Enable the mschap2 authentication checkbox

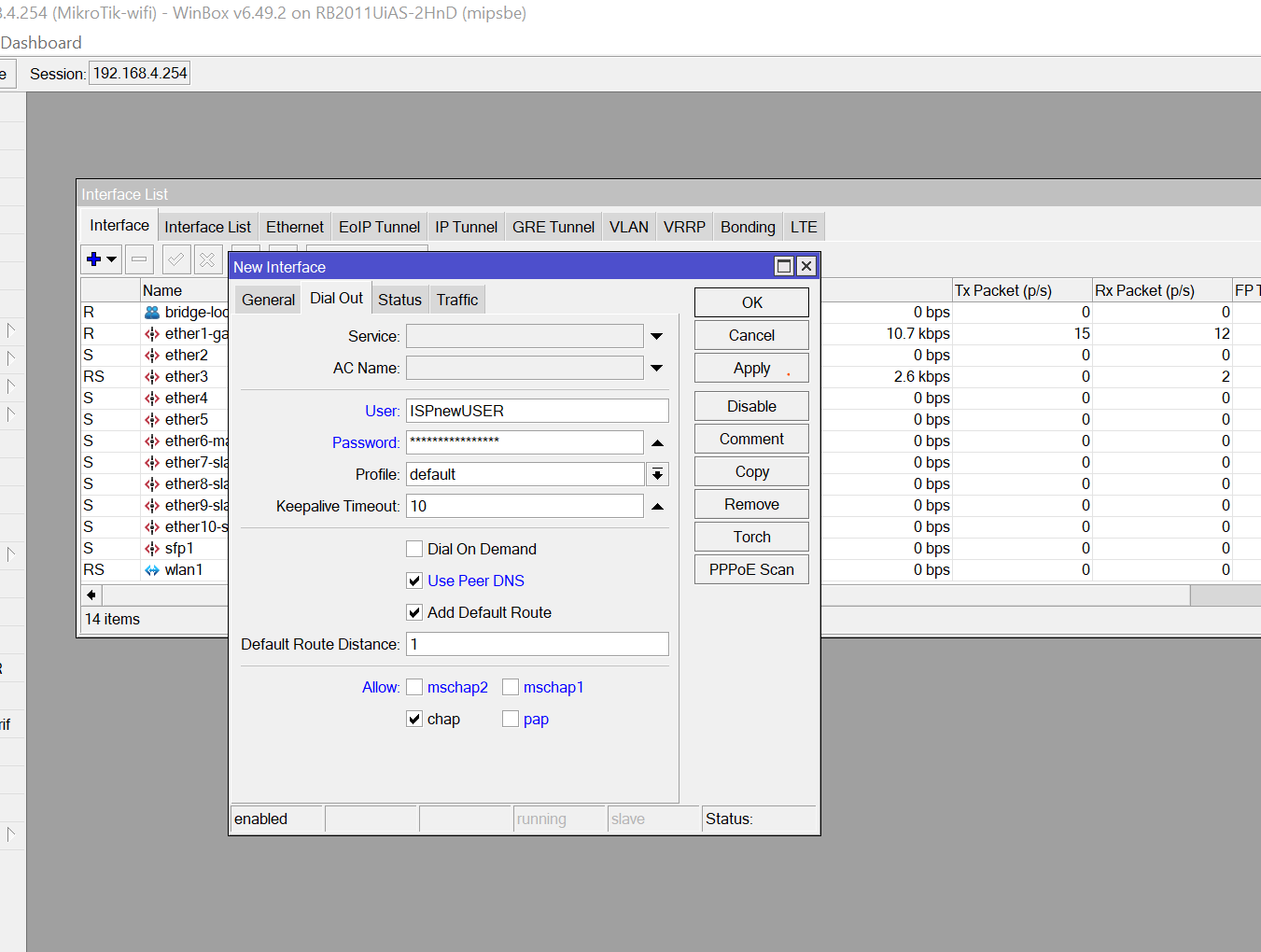click(x=414, y=687)
